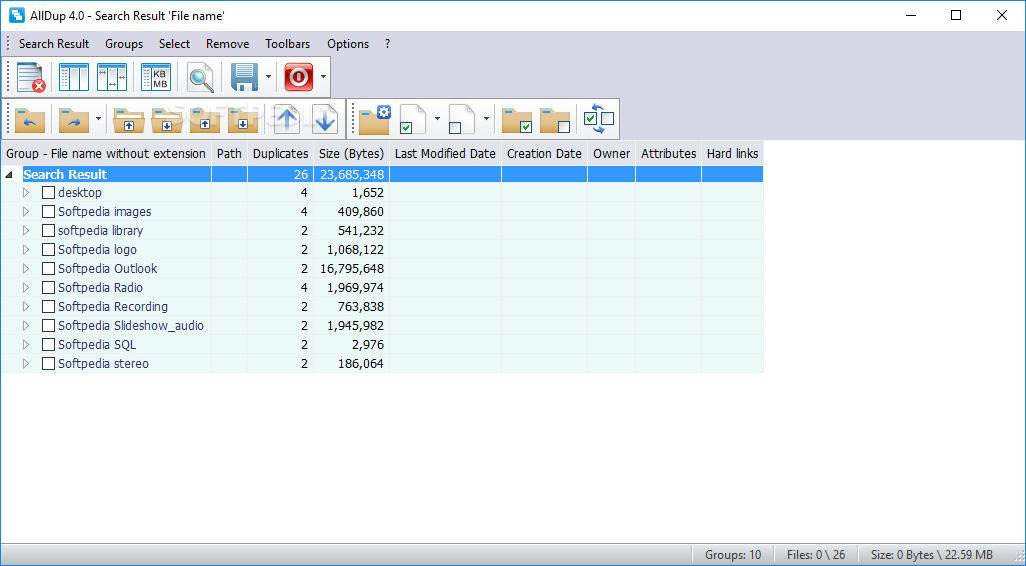The image size is (1026, 566).
Task: Open dropdown arrow next to save icon
Action: coord(268,77)
